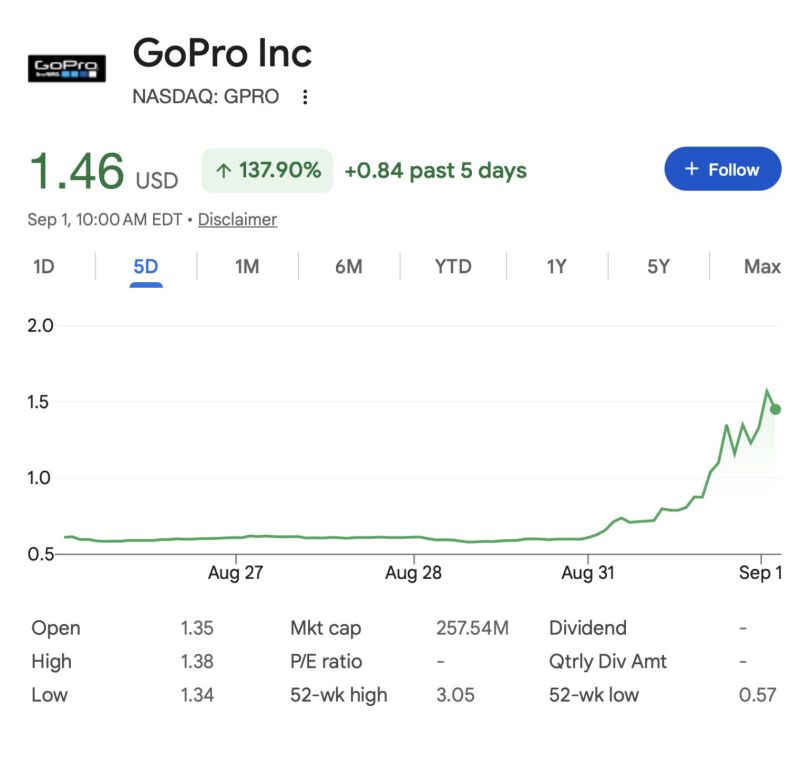Click the 'Sep 1, 10:00 AM EDT' timestamp
Screen dimensions: 800x767
pyautogui.click(x=105, y=219)
